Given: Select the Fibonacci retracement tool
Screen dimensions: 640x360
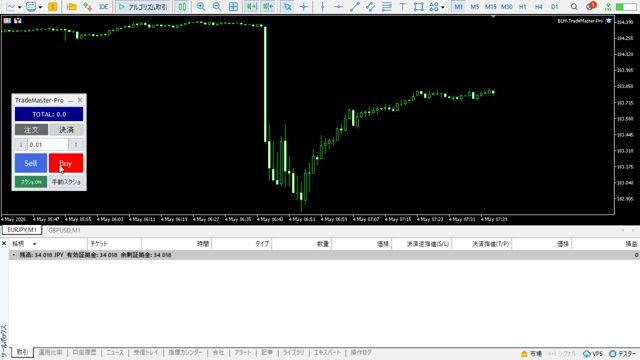Looking at the screenshot, I should (x=387, y=7).
